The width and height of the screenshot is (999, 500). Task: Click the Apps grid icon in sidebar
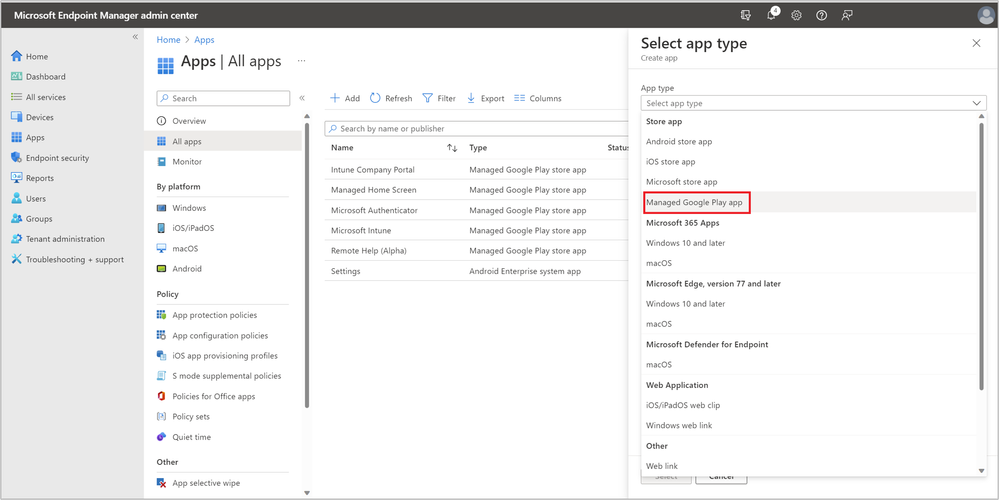click(x=17, y=138)
